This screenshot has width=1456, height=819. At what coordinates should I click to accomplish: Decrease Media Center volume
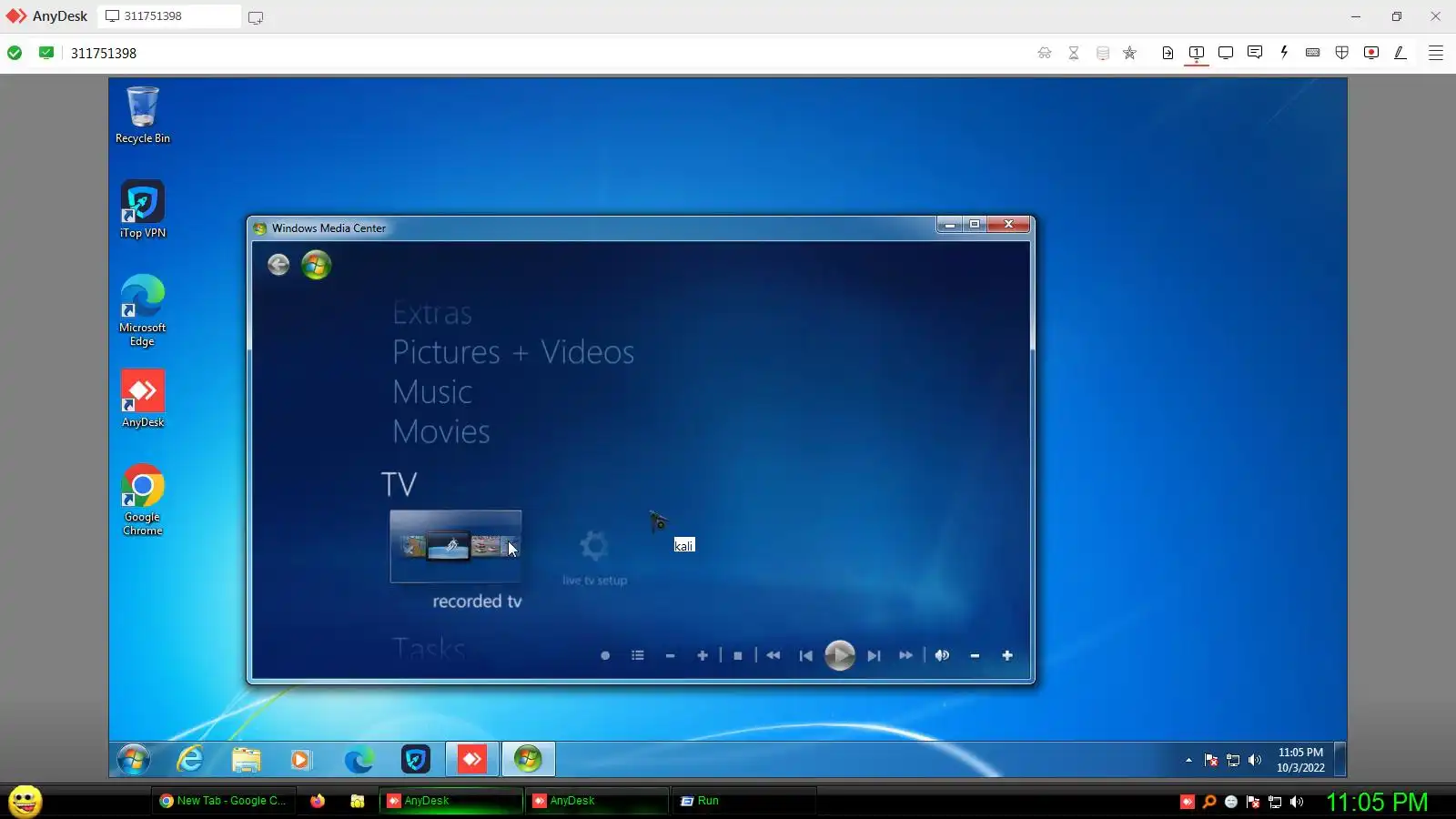975,655
